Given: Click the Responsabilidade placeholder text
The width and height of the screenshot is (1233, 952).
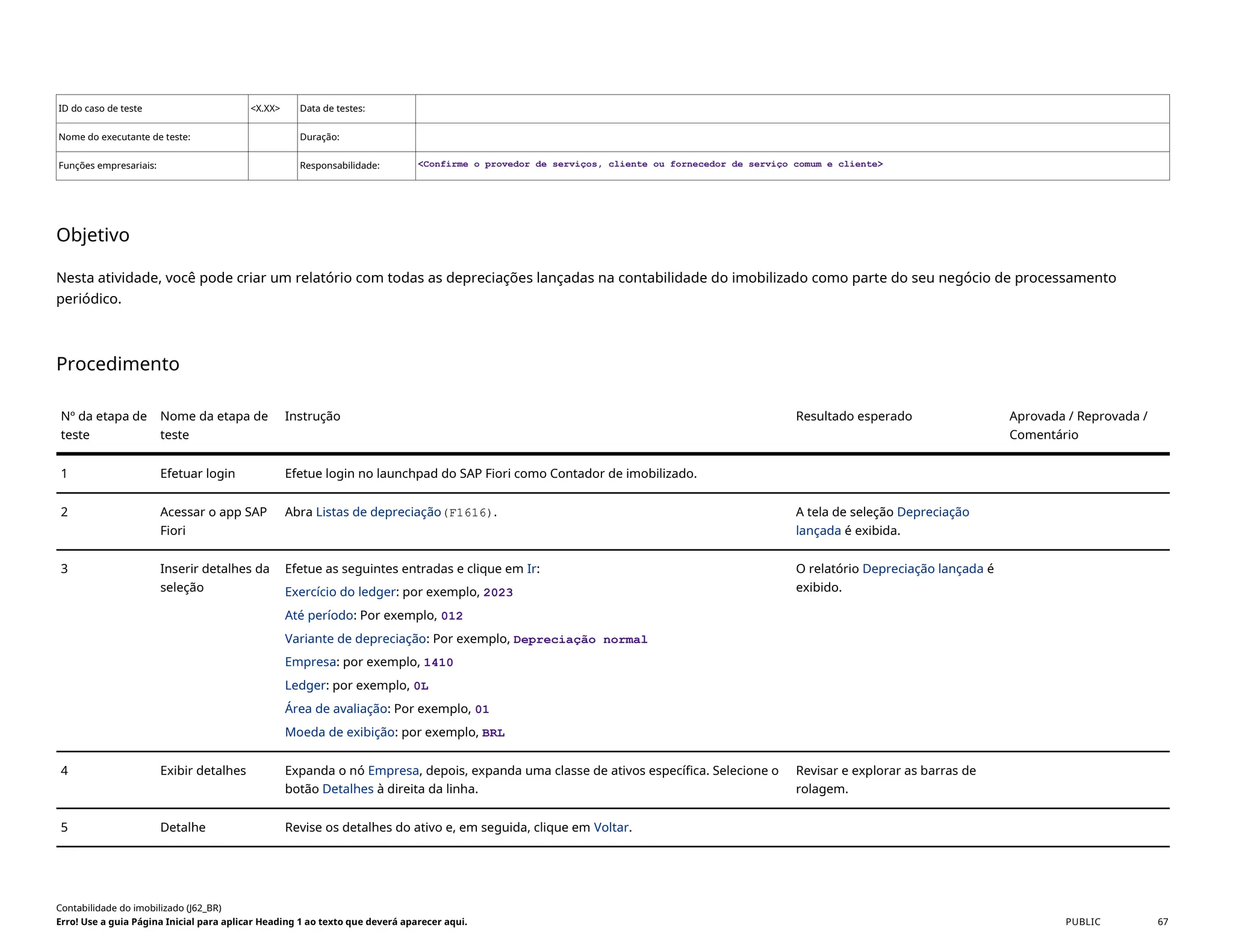Looking at the screenshot, I should (650, 164).
